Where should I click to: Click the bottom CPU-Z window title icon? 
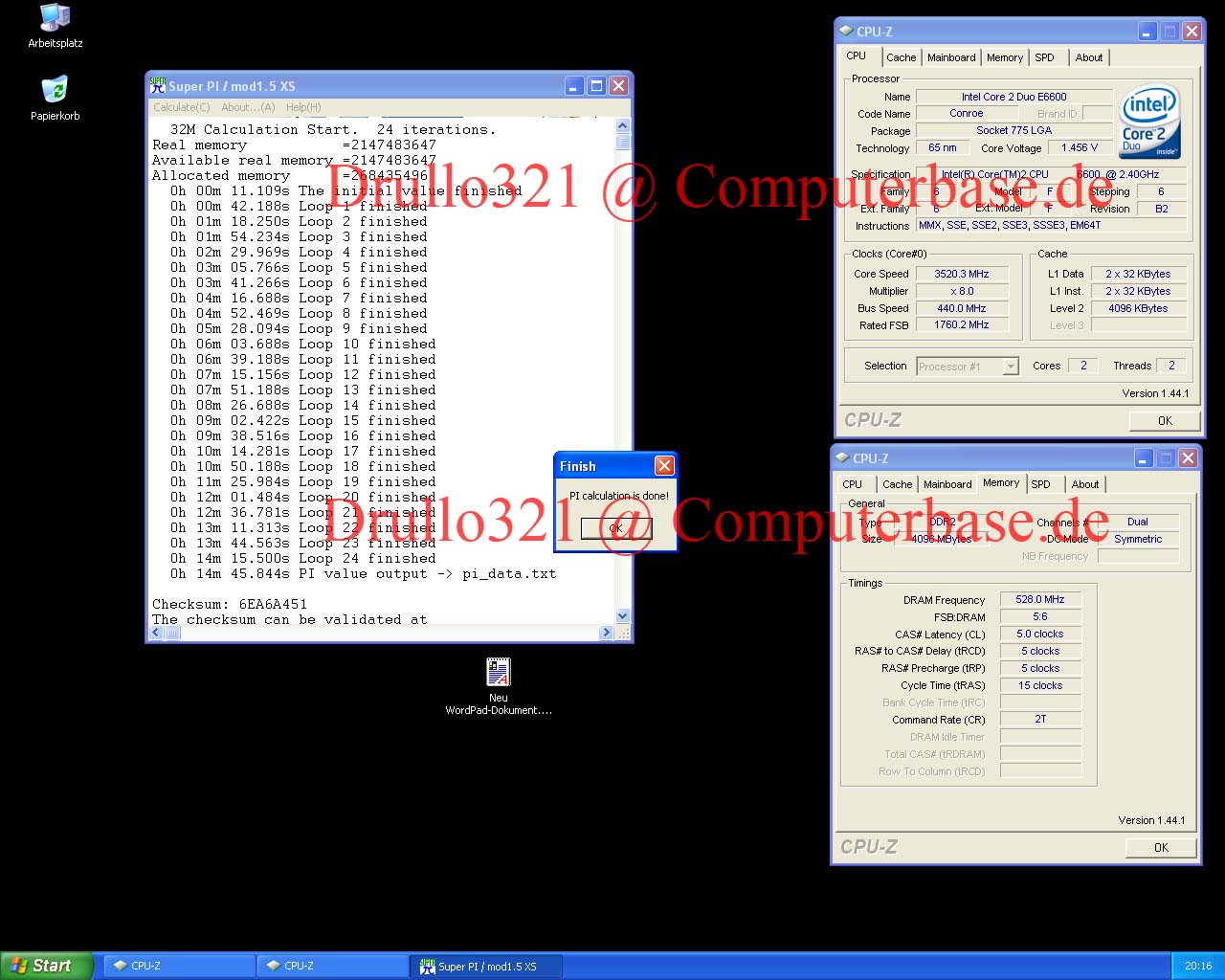[842, 457]
